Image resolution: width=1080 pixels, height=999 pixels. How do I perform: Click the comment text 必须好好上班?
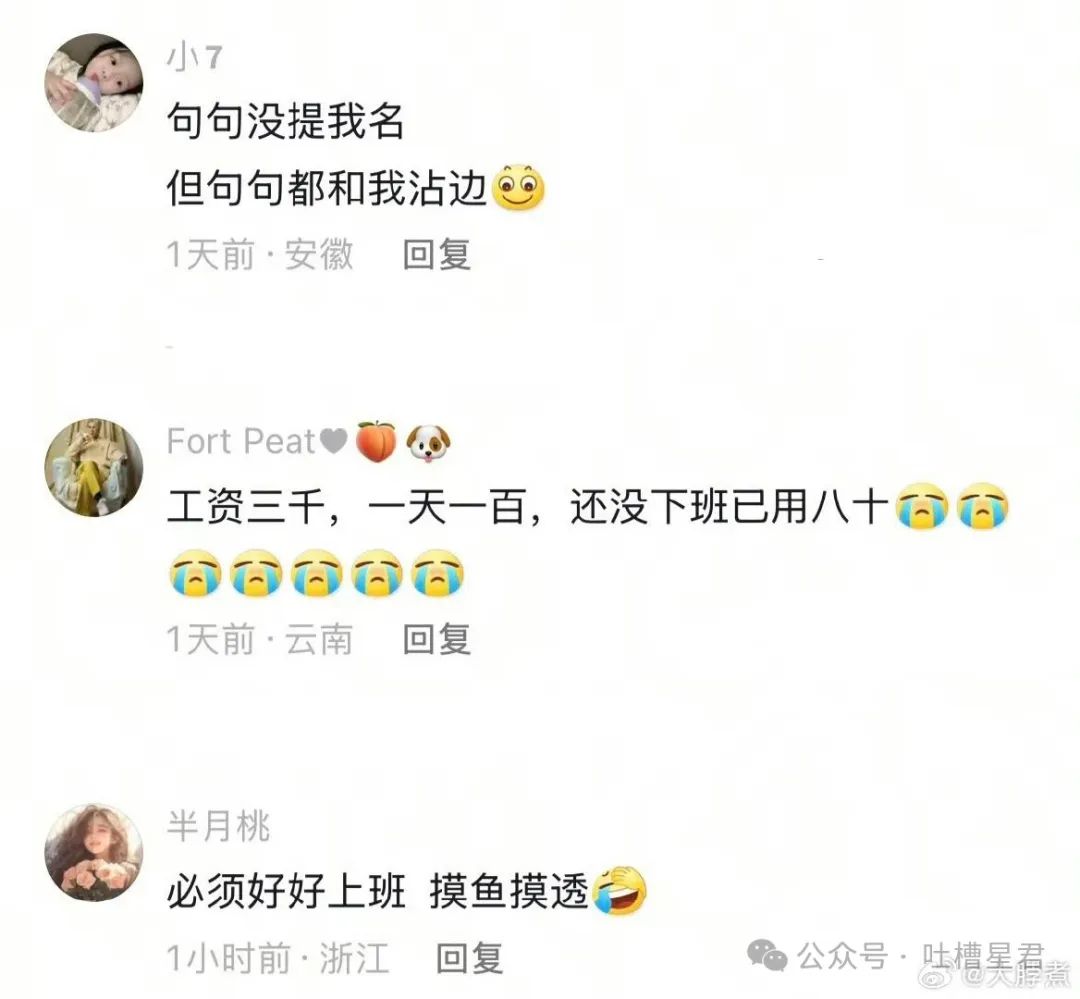[x=287, y=891]
